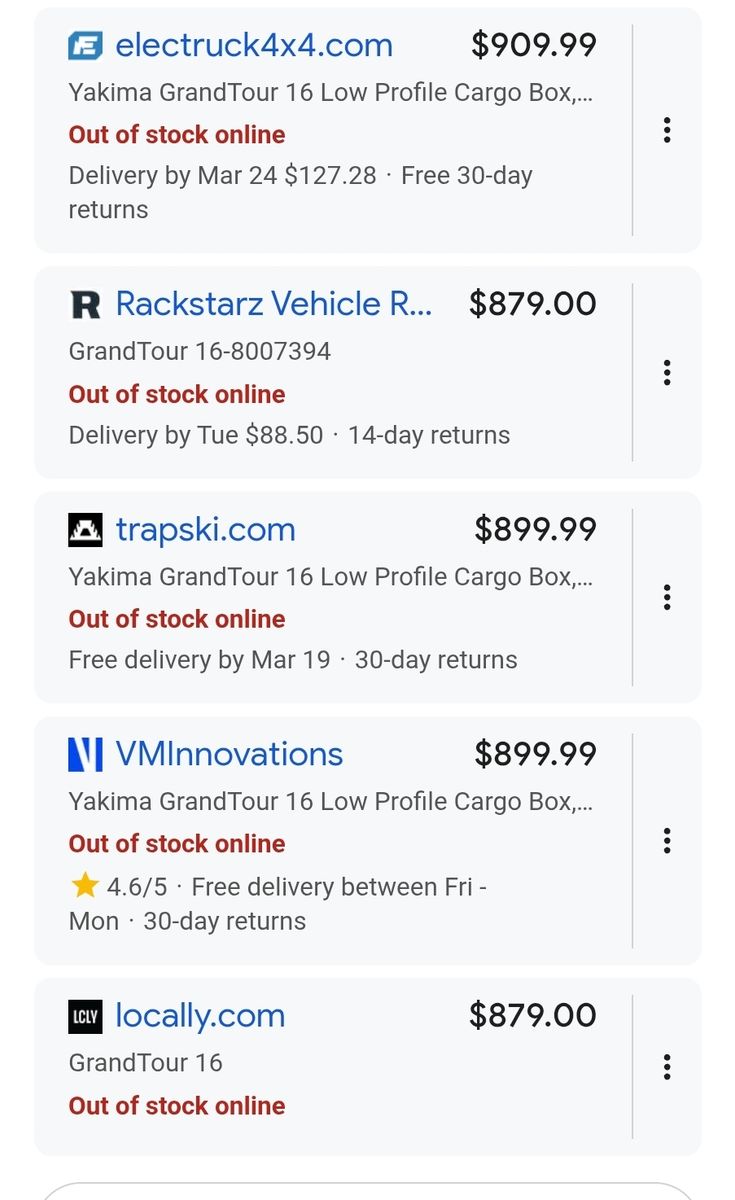The image size is (735, 1200).
Task: Select the $879.00 price on locally.com
Action: click(532, 1016)
